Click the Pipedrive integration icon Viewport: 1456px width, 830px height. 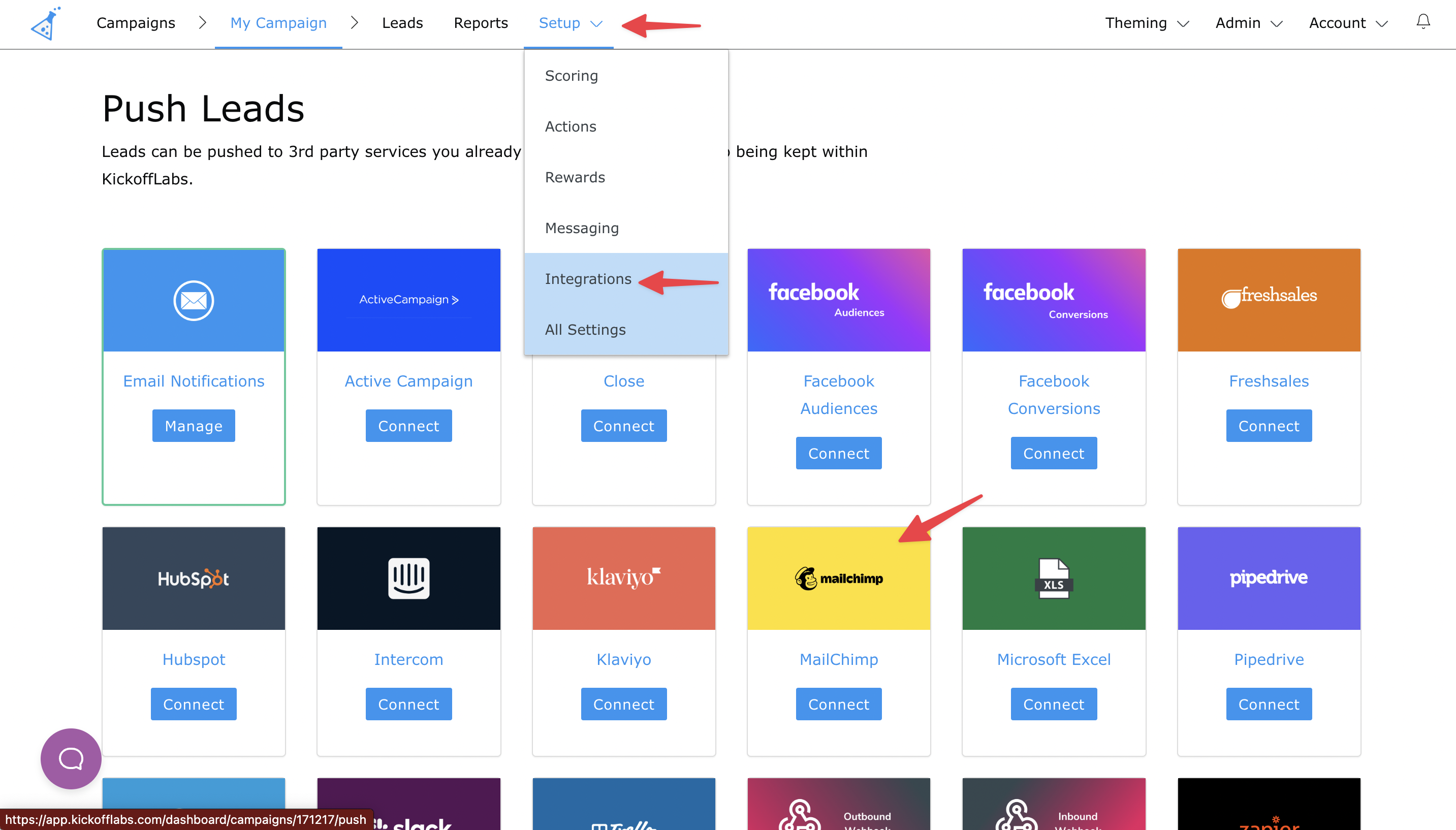[1267, 578]
